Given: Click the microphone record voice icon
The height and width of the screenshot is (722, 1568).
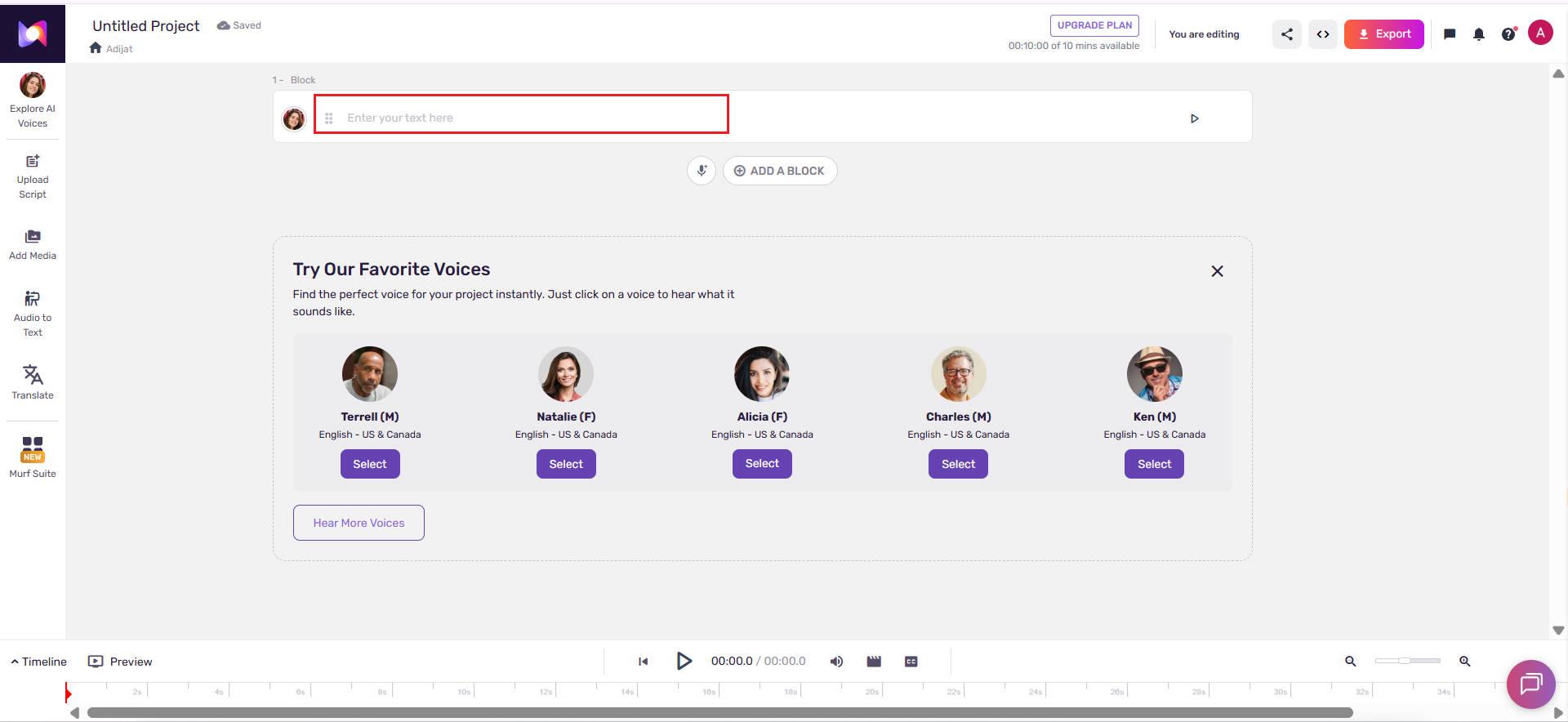Looking at the screenshot, I should (x=702, y=171).
